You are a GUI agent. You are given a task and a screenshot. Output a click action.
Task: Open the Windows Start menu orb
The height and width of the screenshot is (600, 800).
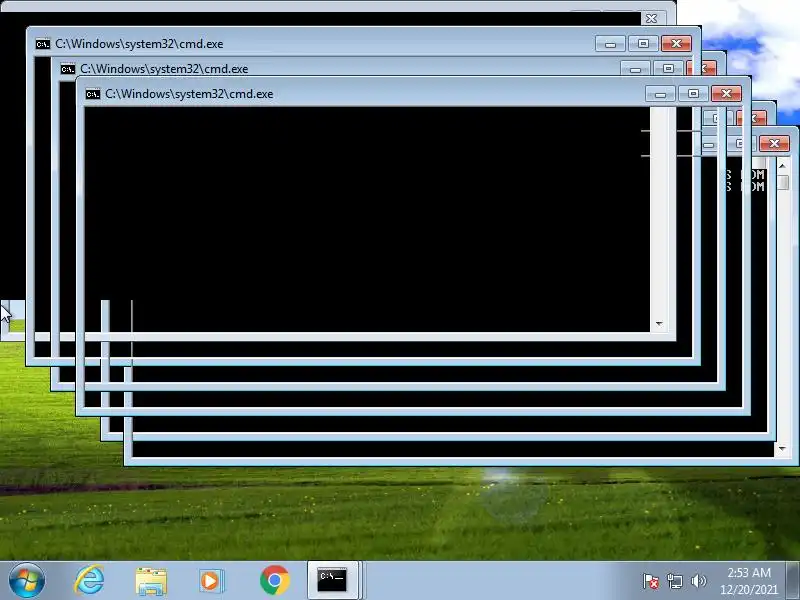tap(27, 581)
